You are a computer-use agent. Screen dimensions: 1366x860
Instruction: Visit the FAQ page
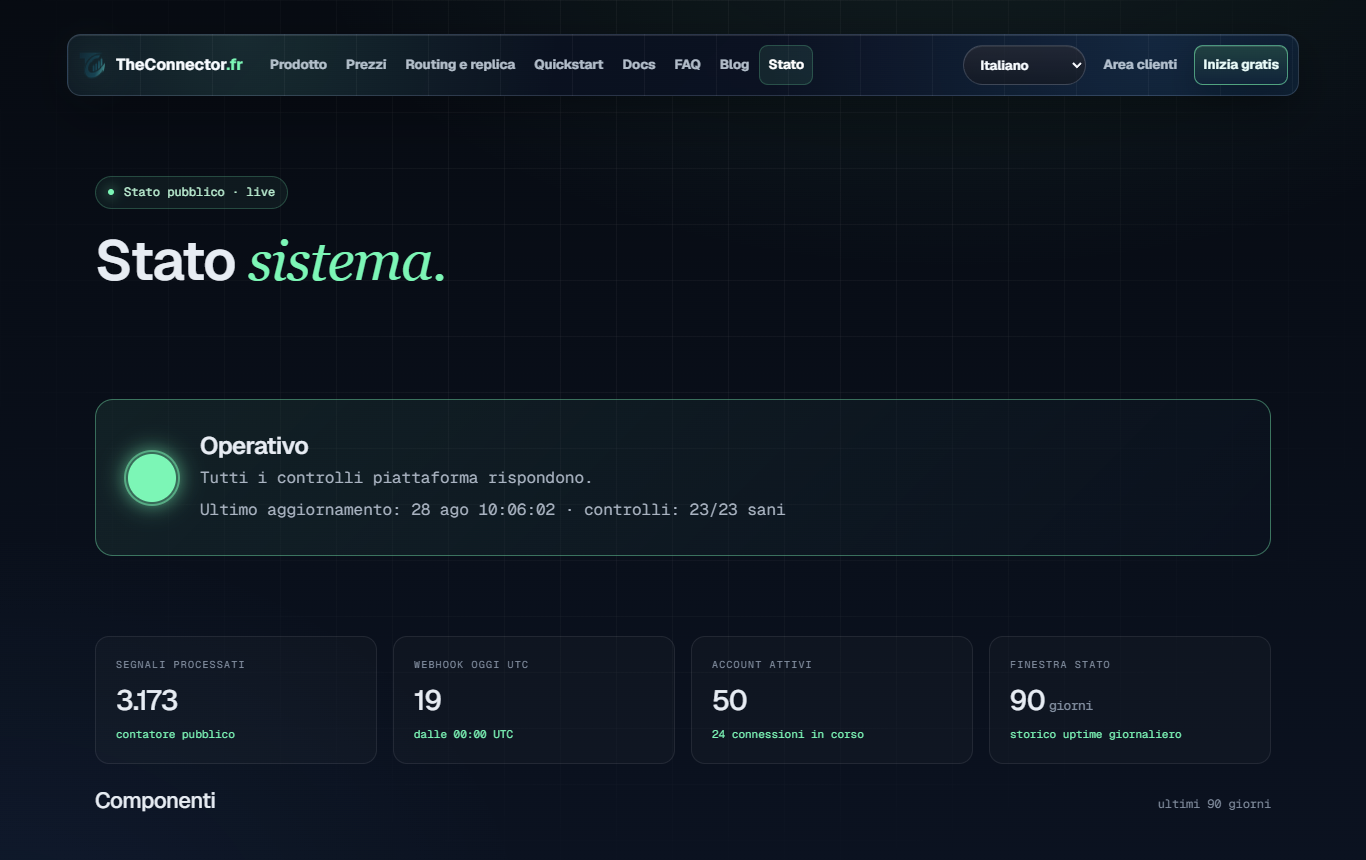[x=687, y=65]
